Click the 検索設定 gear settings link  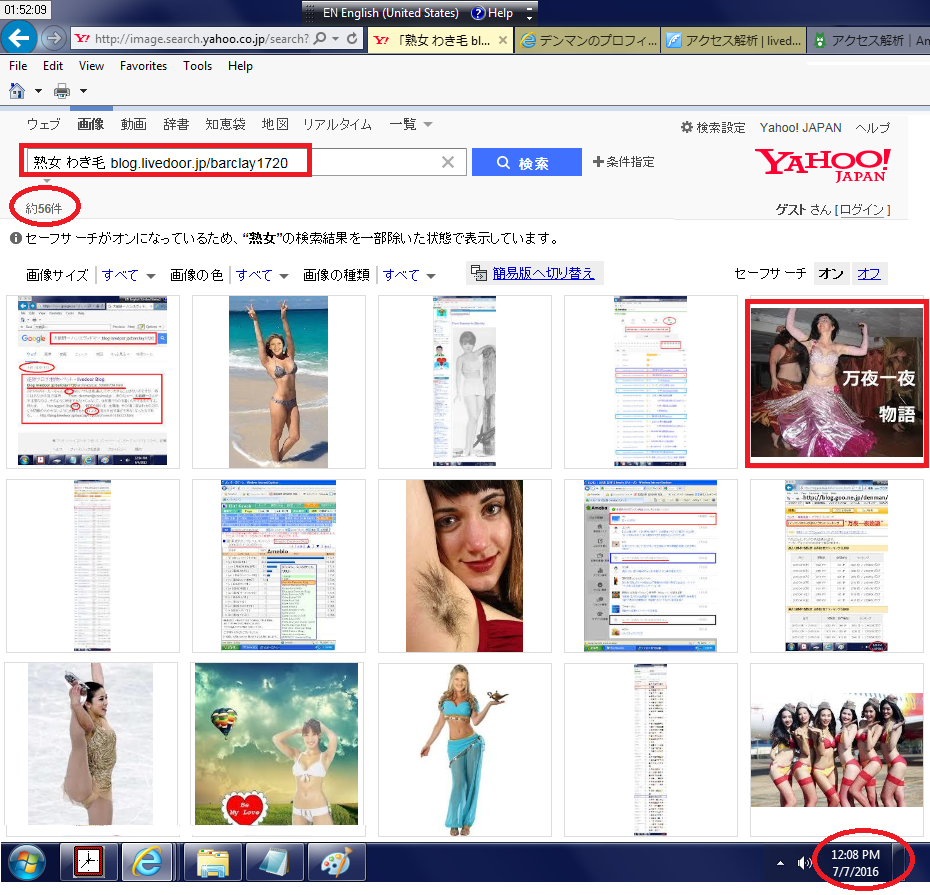(x=712, y=128)
